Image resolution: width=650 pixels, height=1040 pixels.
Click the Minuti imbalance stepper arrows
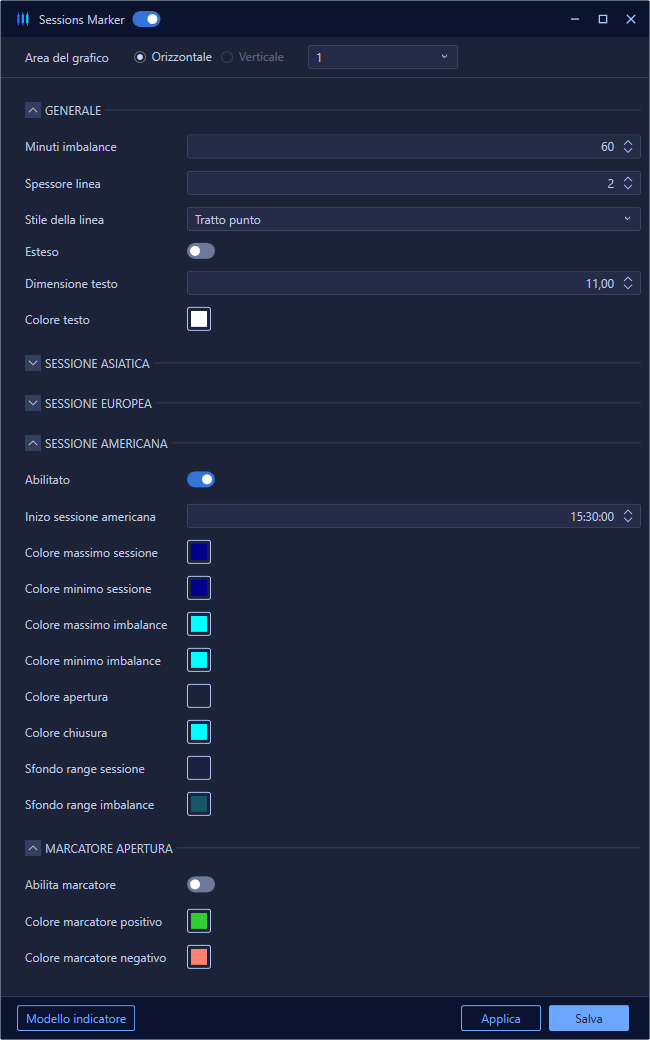628,147
